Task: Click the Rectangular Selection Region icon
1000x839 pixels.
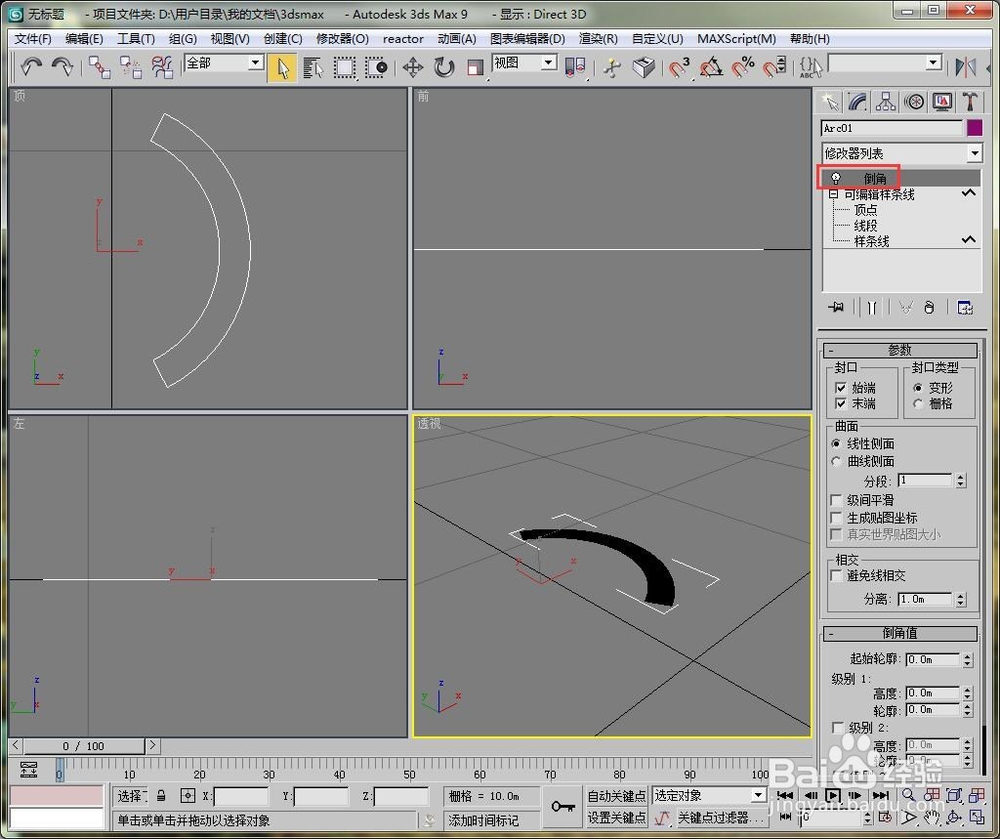Action: 344,68
